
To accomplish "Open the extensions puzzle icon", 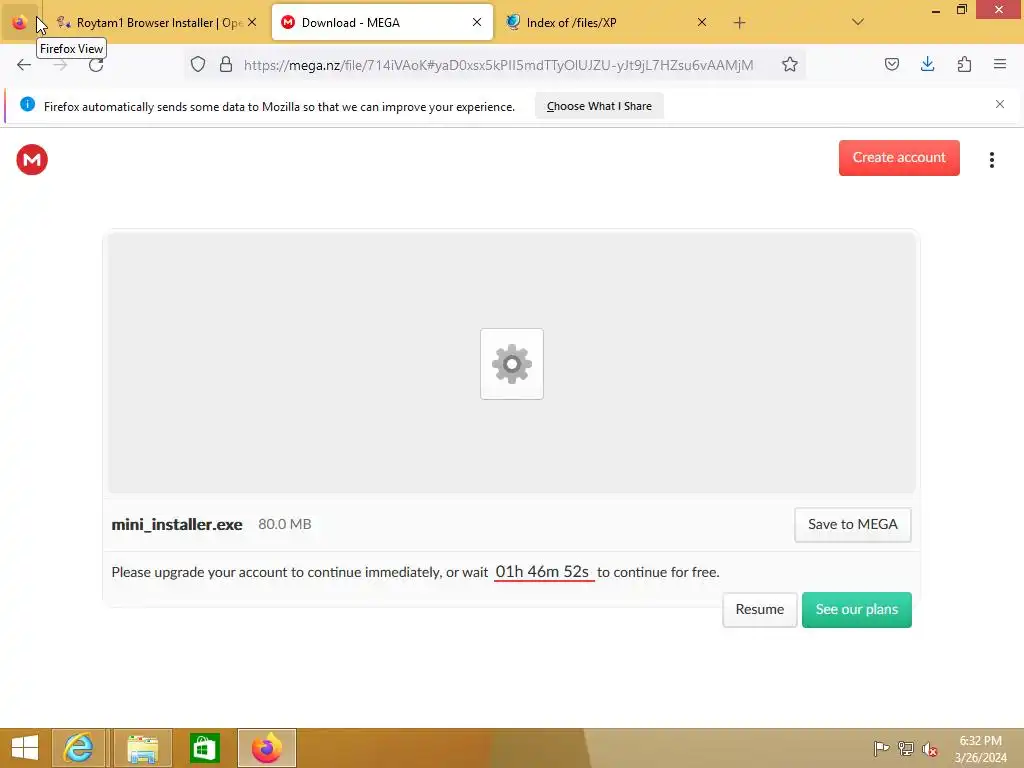I will click(964, 65).
